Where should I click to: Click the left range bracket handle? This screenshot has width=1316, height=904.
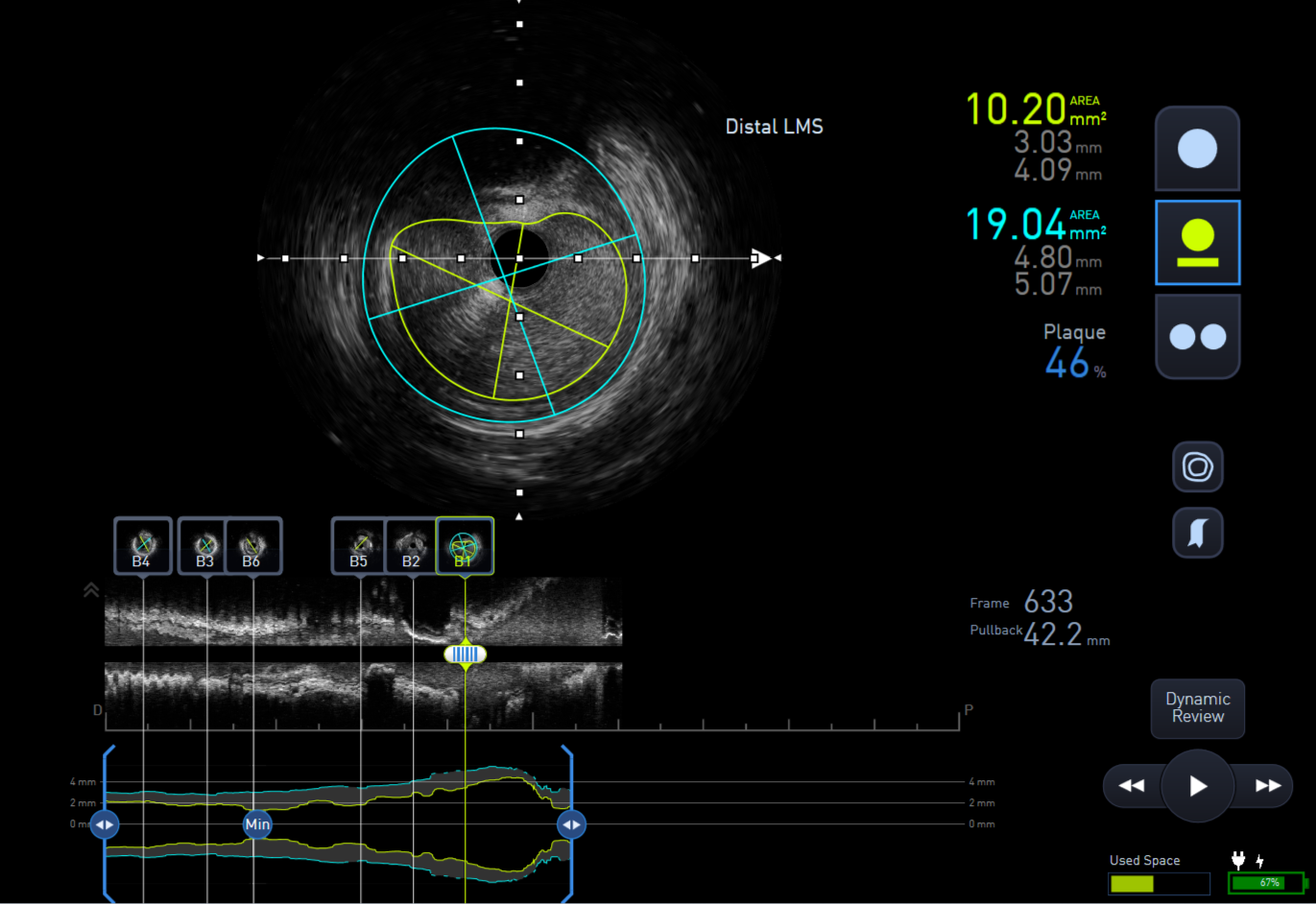point(104,824)
